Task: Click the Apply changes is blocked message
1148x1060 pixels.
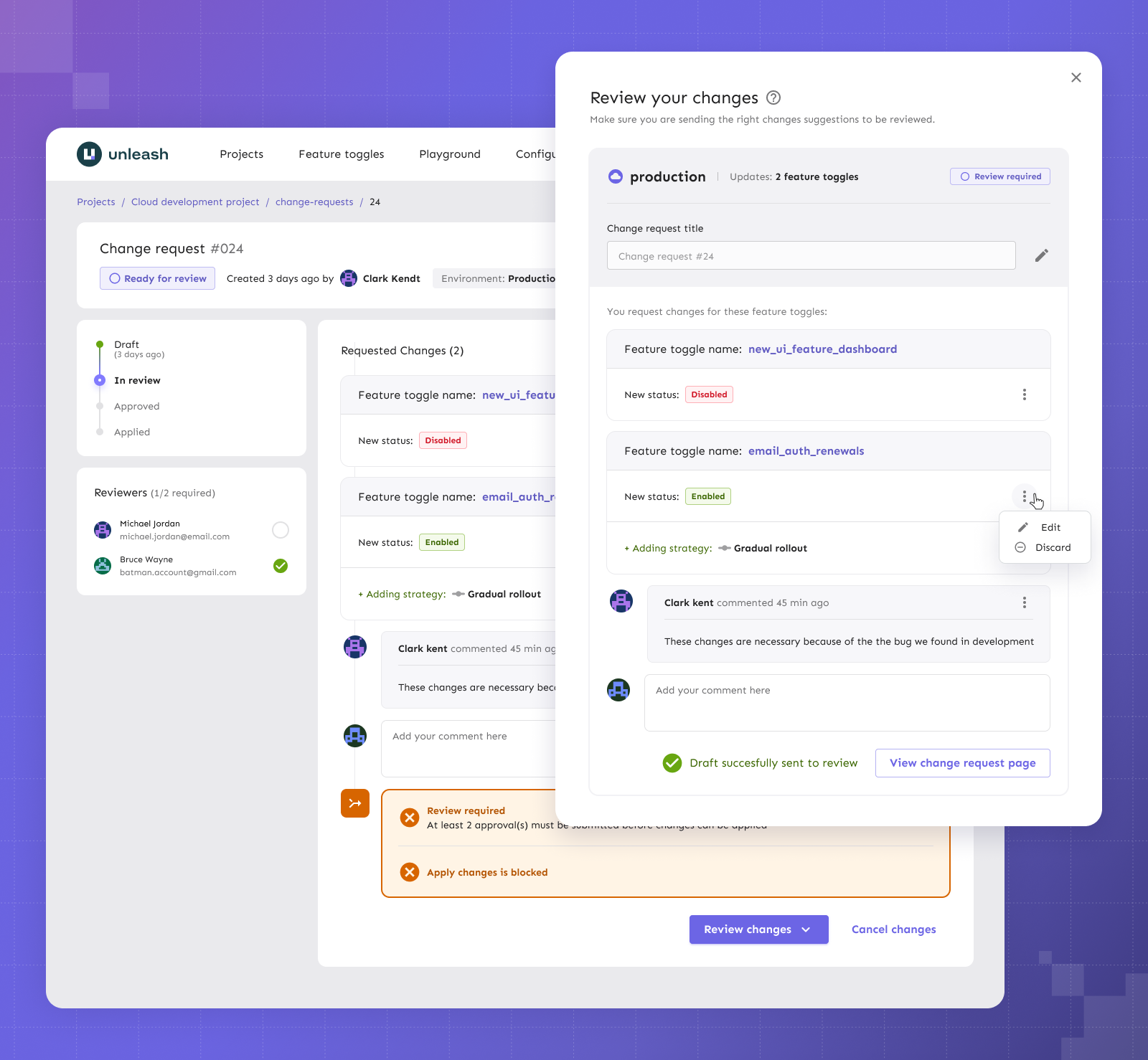Action: pos(487,872)
